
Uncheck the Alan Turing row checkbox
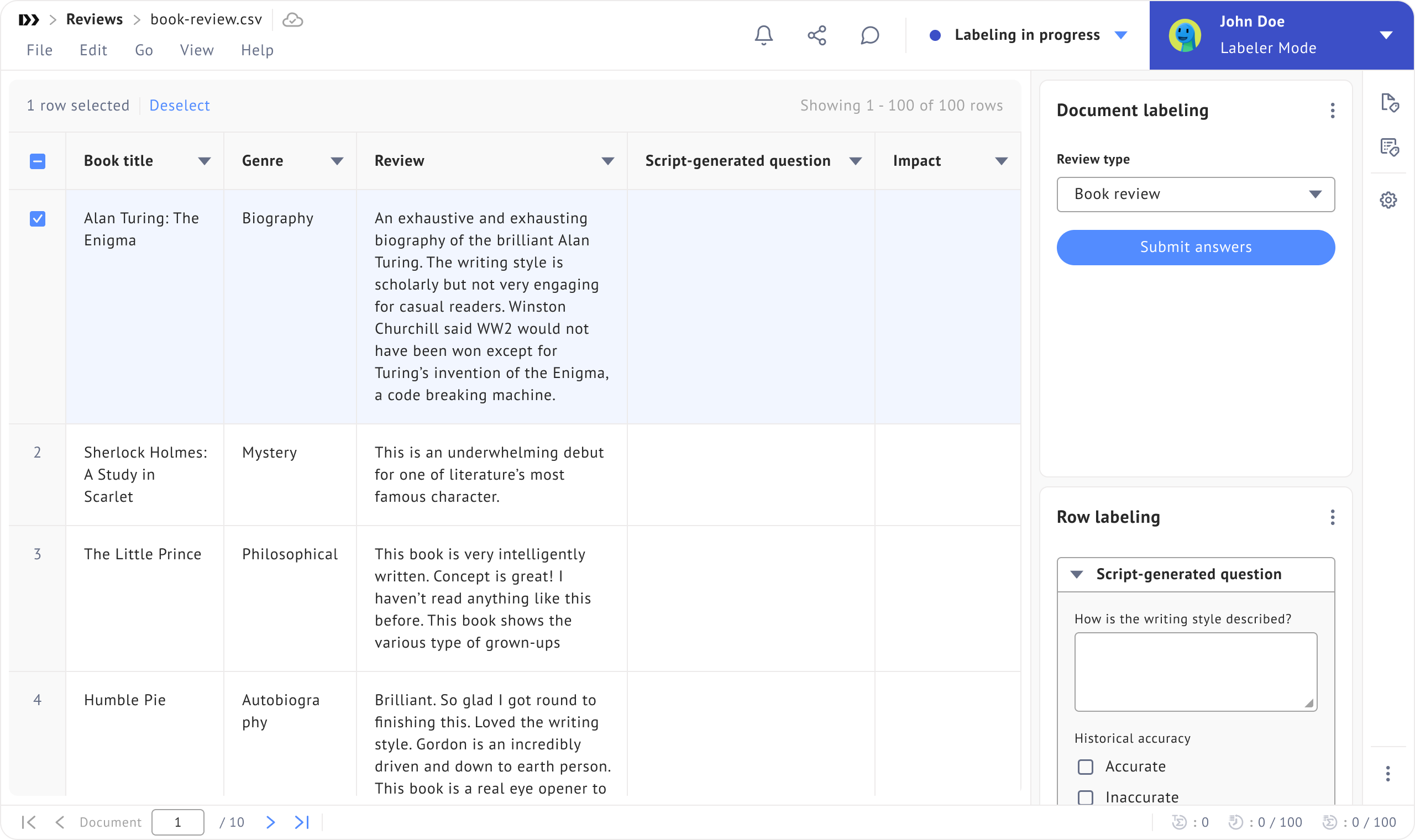[38, 218]
